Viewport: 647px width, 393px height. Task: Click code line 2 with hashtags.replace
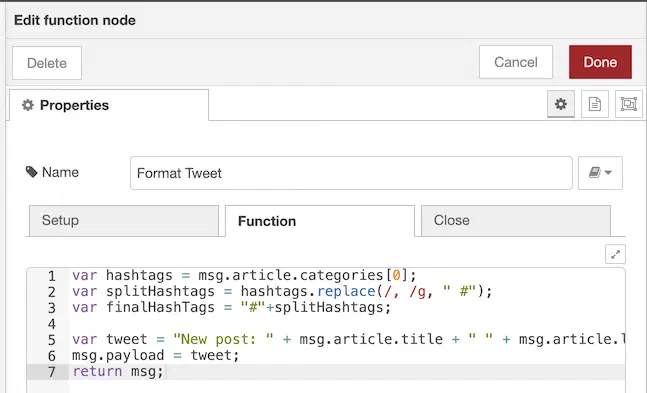pos(282,291)
